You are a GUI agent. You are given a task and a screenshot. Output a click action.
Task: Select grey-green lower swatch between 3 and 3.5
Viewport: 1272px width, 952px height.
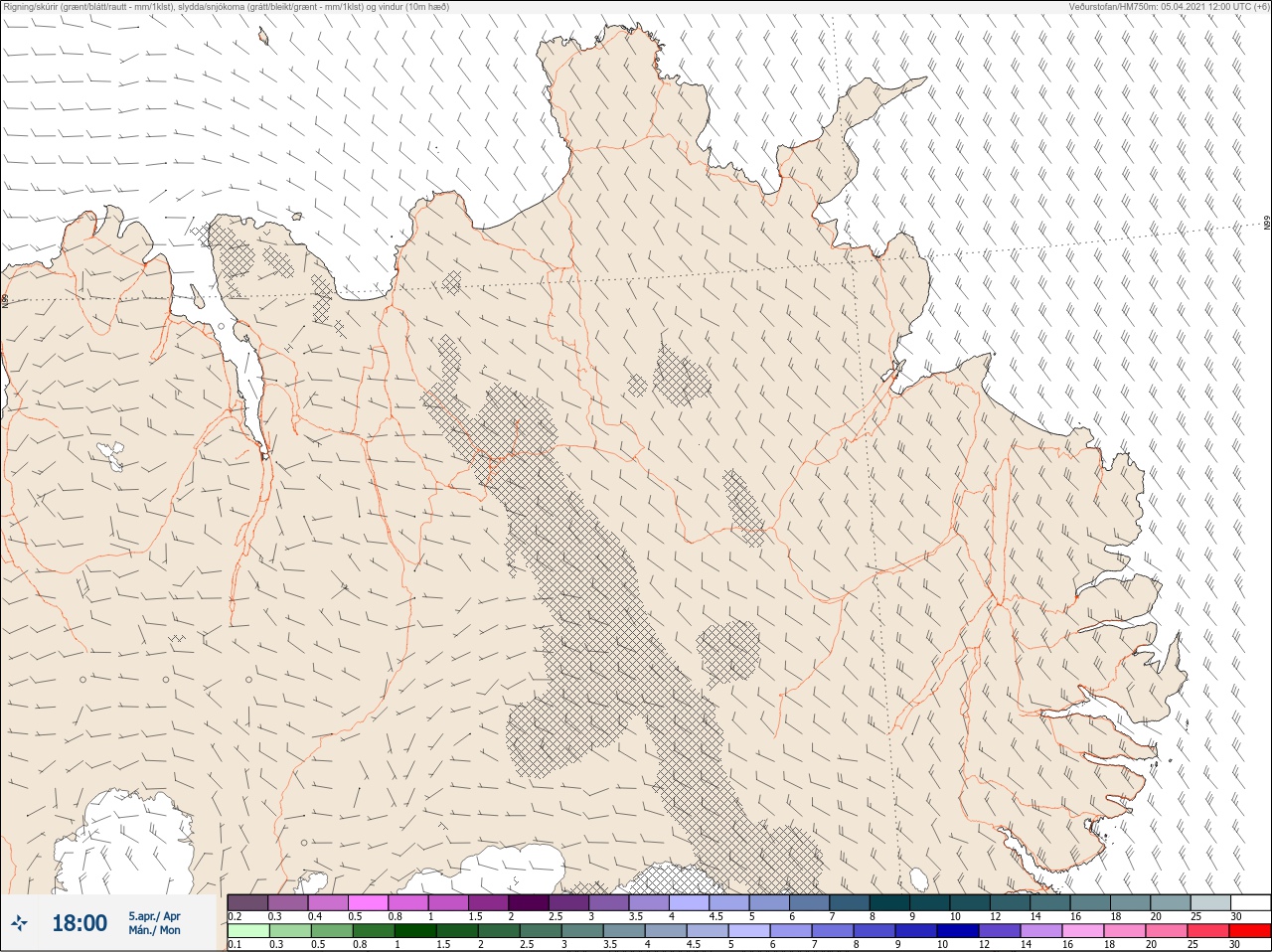point(582,931)
